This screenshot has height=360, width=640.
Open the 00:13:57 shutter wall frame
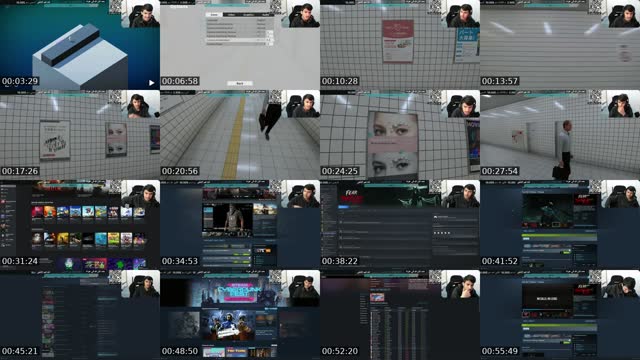click(x=560, y=45)
